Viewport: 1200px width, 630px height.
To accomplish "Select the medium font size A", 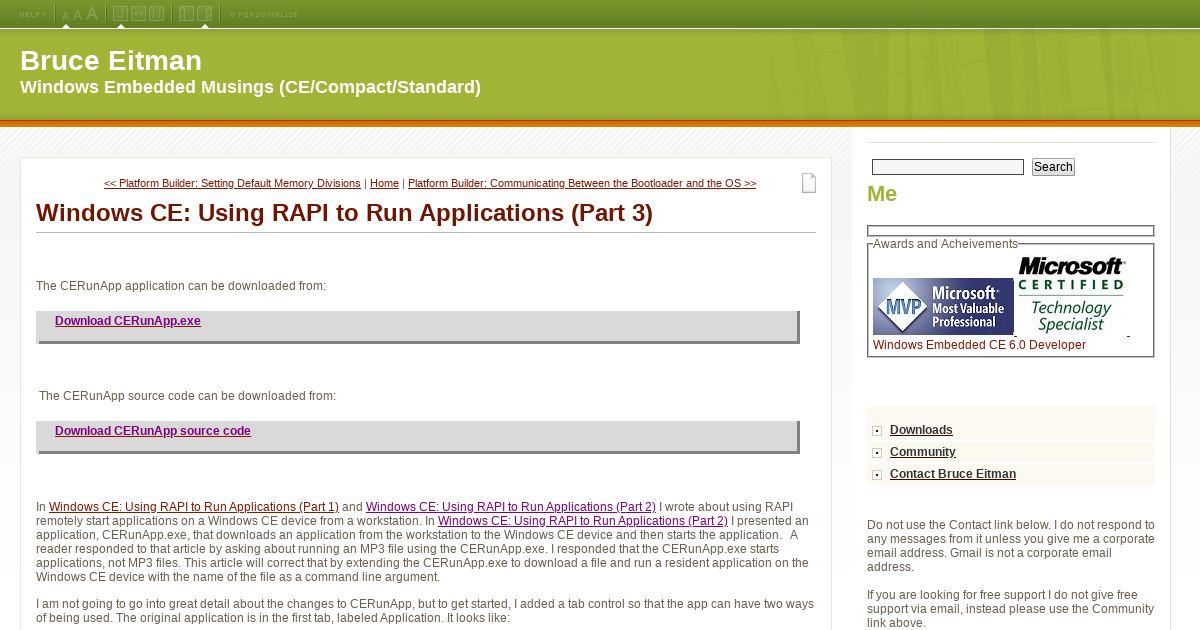I will 78,15.
